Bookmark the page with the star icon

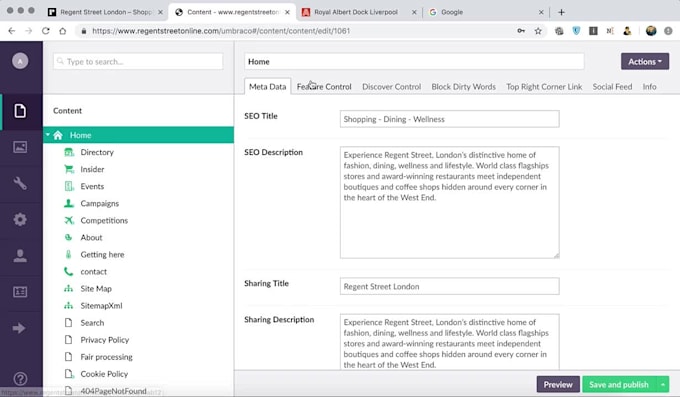pos(538,31)
